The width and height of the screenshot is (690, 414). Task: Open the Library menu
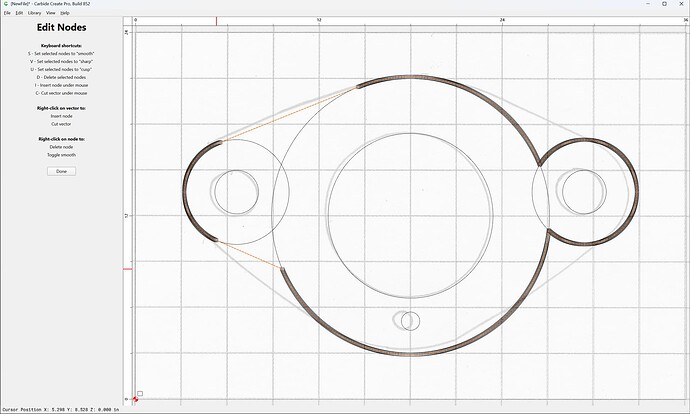coord(34,13)
